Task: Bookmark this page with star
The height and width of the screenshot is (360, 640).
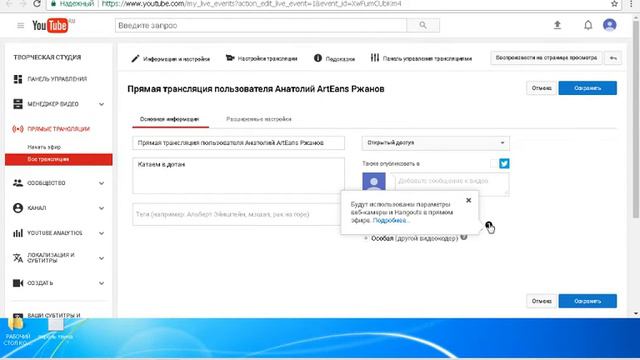Action: 614,4
